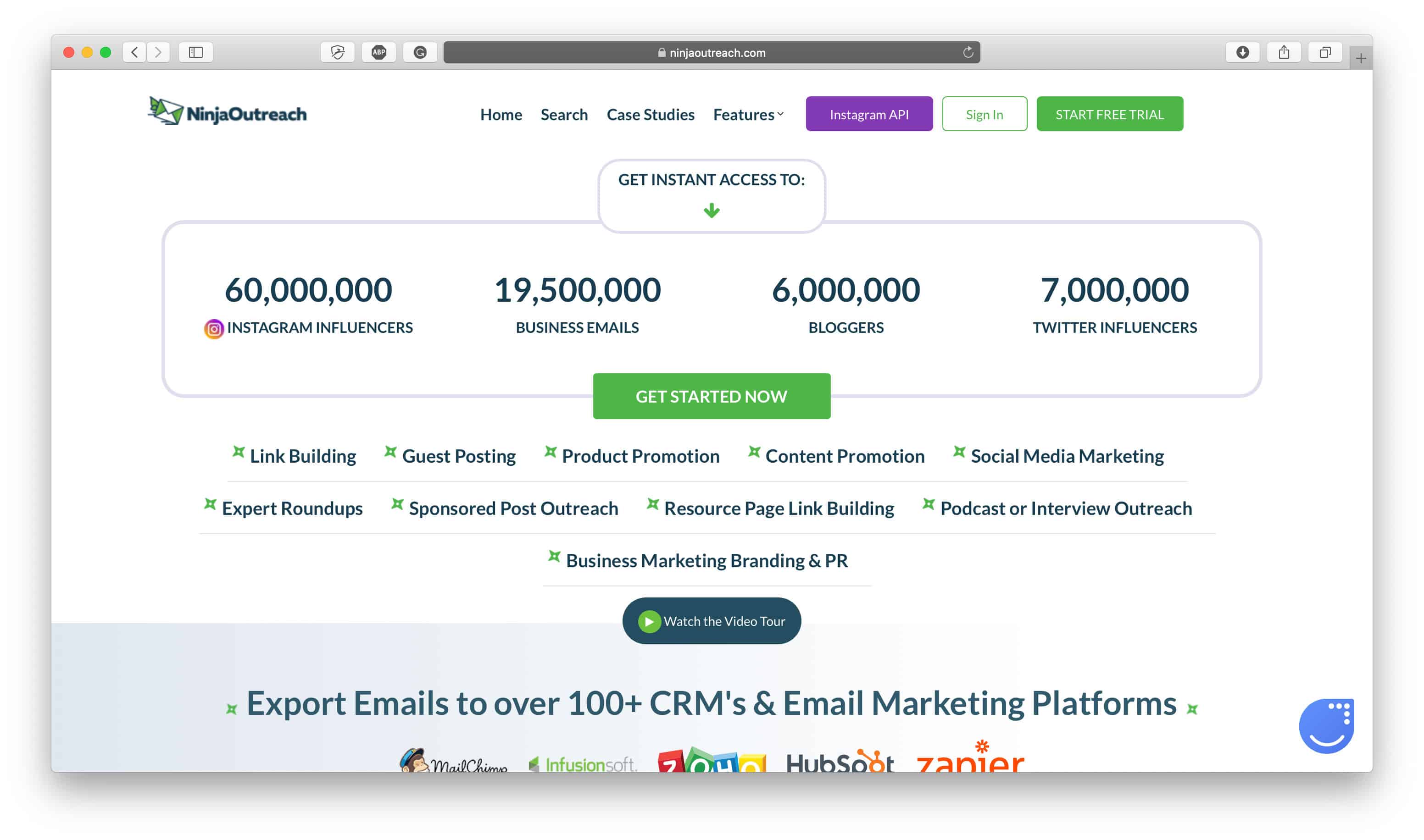The width and height of the screenshot is (1424, 840).
Task: Click the Business Marketing Branding & PR item
Action: click(x=698, y=560)
